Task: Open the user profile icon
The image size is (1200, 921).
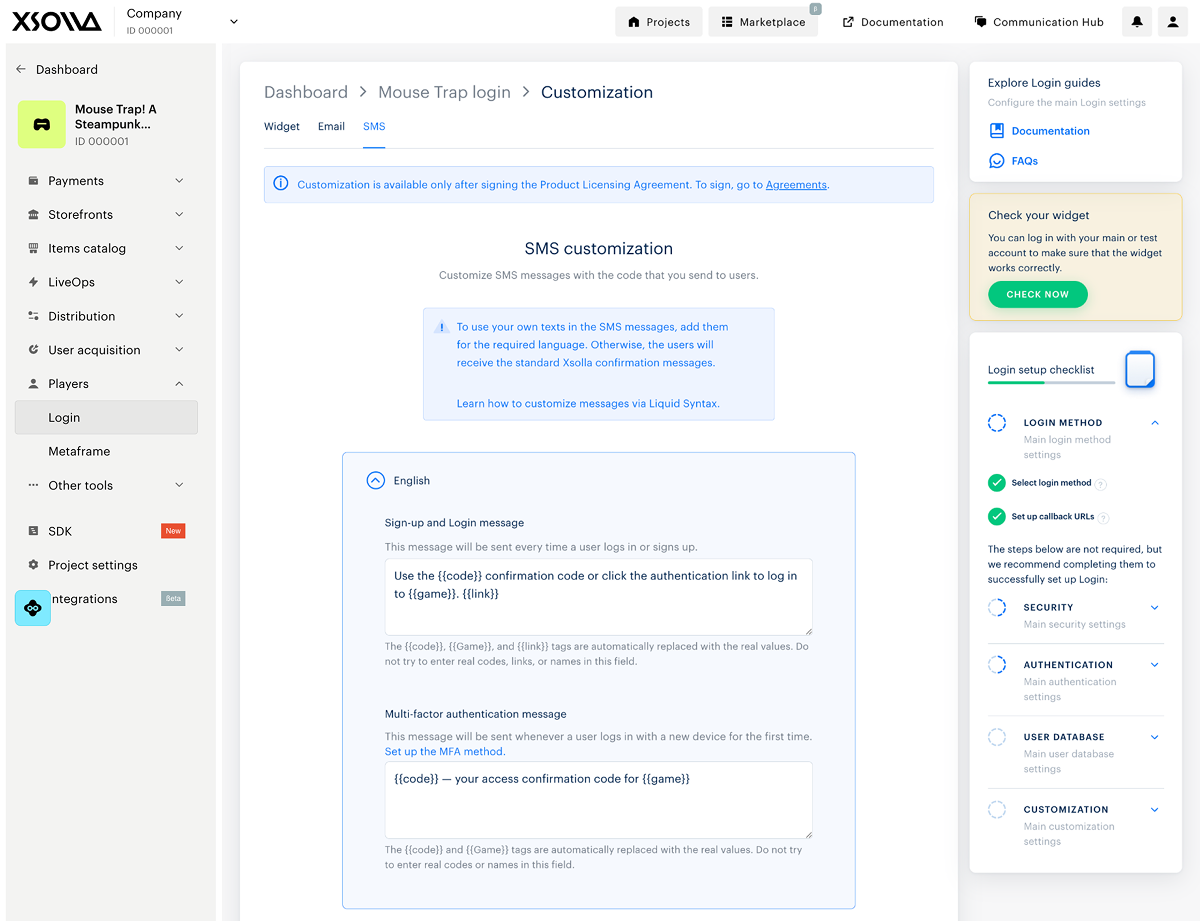Action: click(1173, 22)
